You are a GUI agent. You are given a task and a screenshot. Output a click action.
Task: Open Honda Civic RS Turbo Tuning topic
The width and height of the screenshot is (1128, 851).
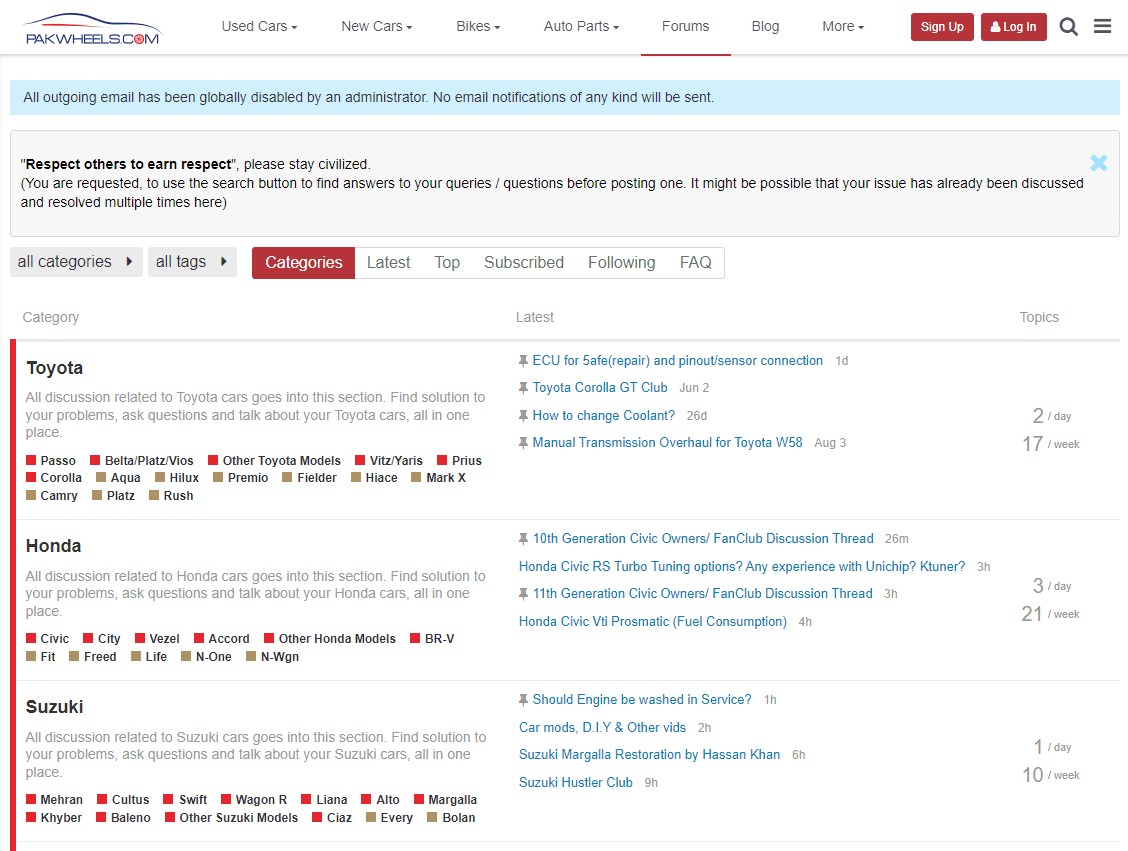[x=742, y=567]
